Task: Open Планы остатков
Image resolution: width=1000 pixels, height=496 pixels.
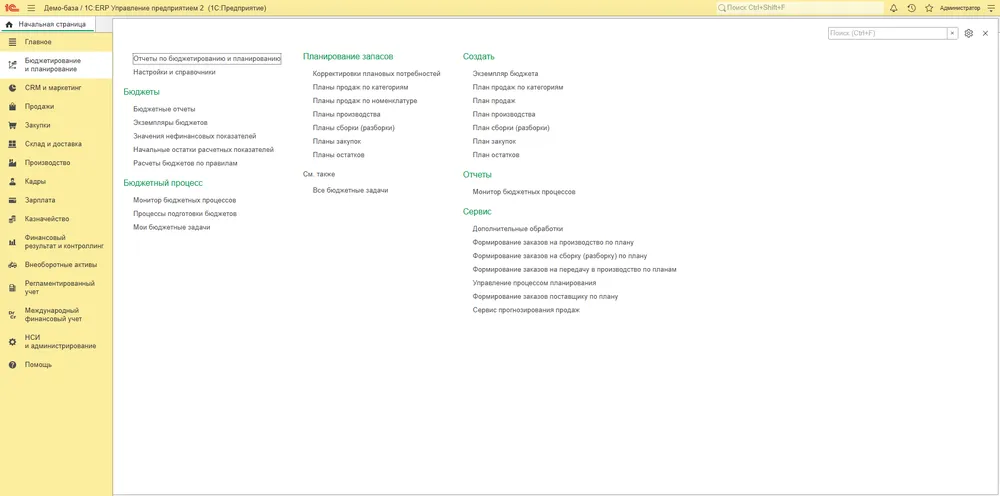Action: point(339,155)
